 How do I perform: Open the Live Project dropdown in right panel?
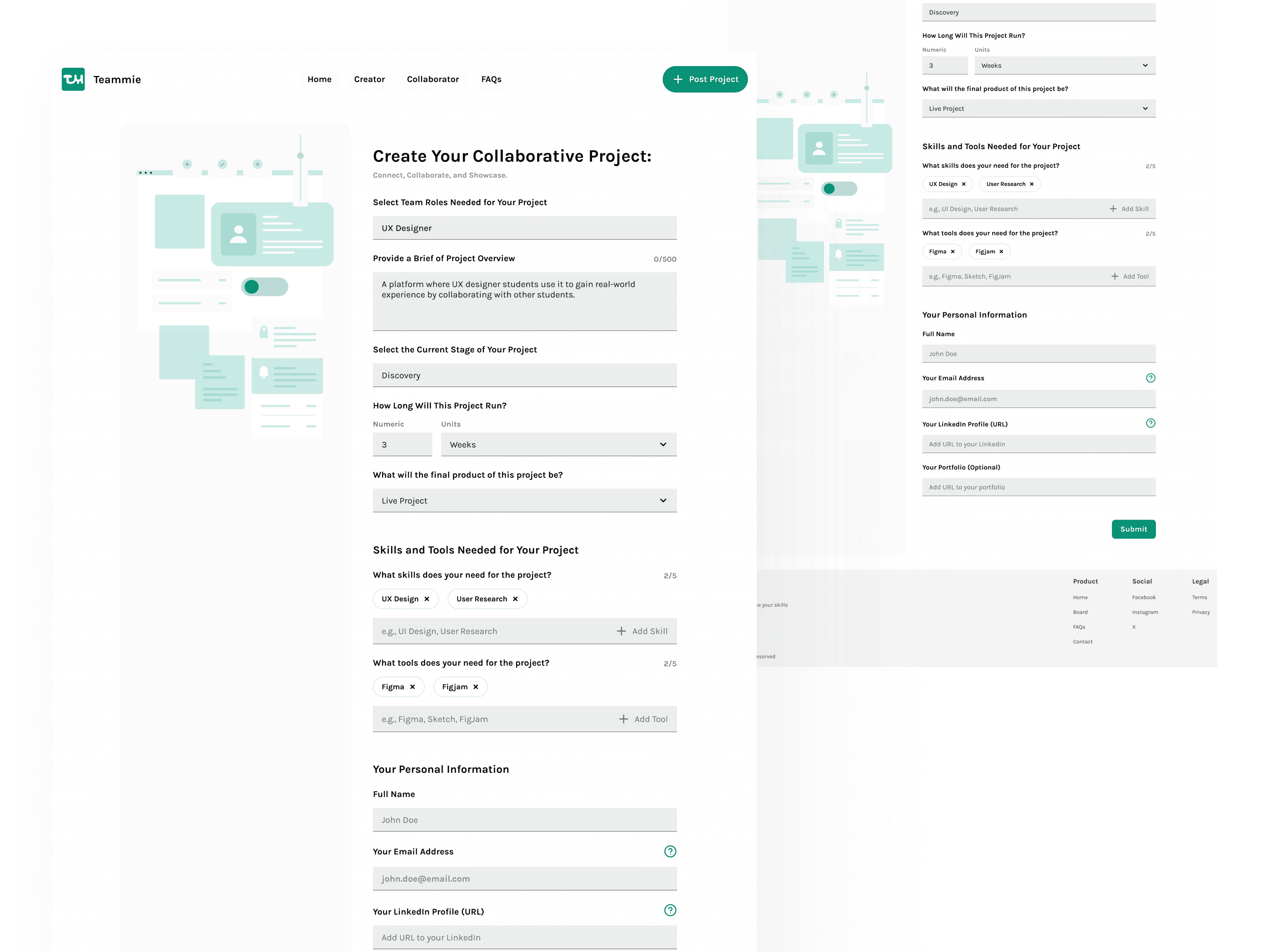click(1038, 108)
